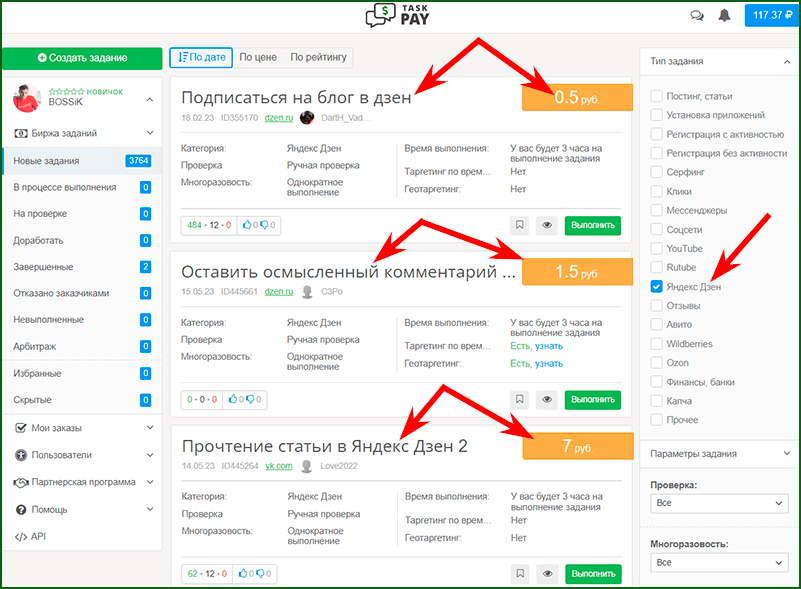Open dzen.ru link in the 15.05.23 task
The image size is (801, 589).
[x=279, y=292]
